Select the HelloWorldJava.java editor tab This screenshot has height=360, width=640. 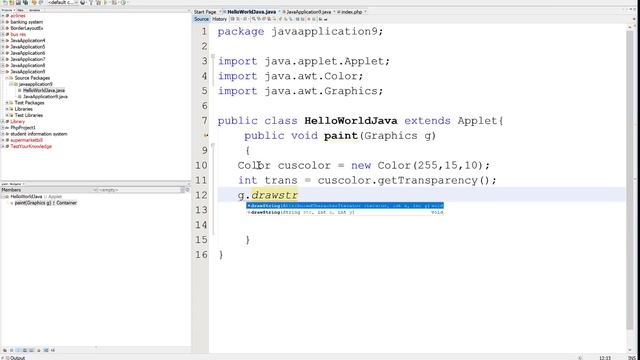pyautogui.click(x=251, y=12)
